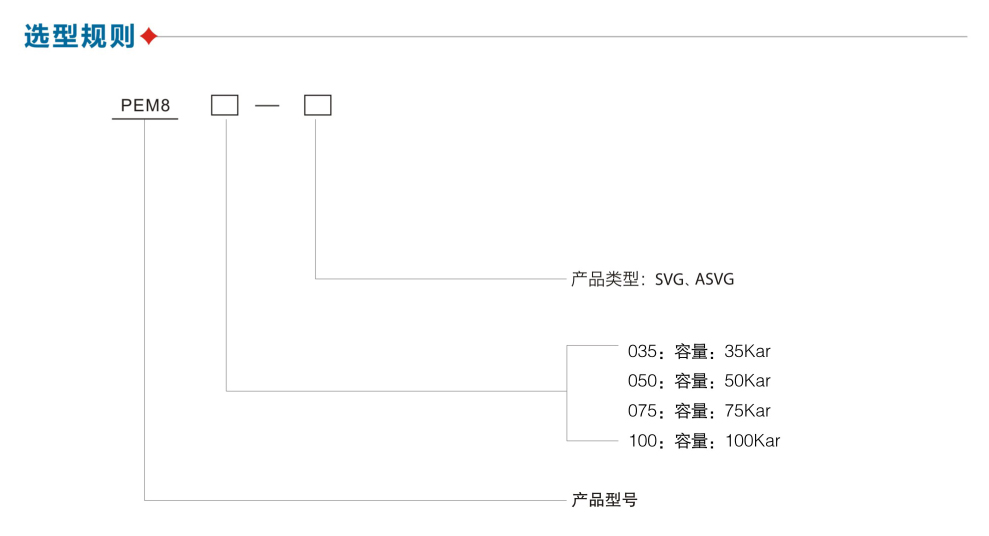Click the 035 capacity 35Kar option
This screenshot has height=536, width=989.
pyautogui.click(x=699, y=351)
